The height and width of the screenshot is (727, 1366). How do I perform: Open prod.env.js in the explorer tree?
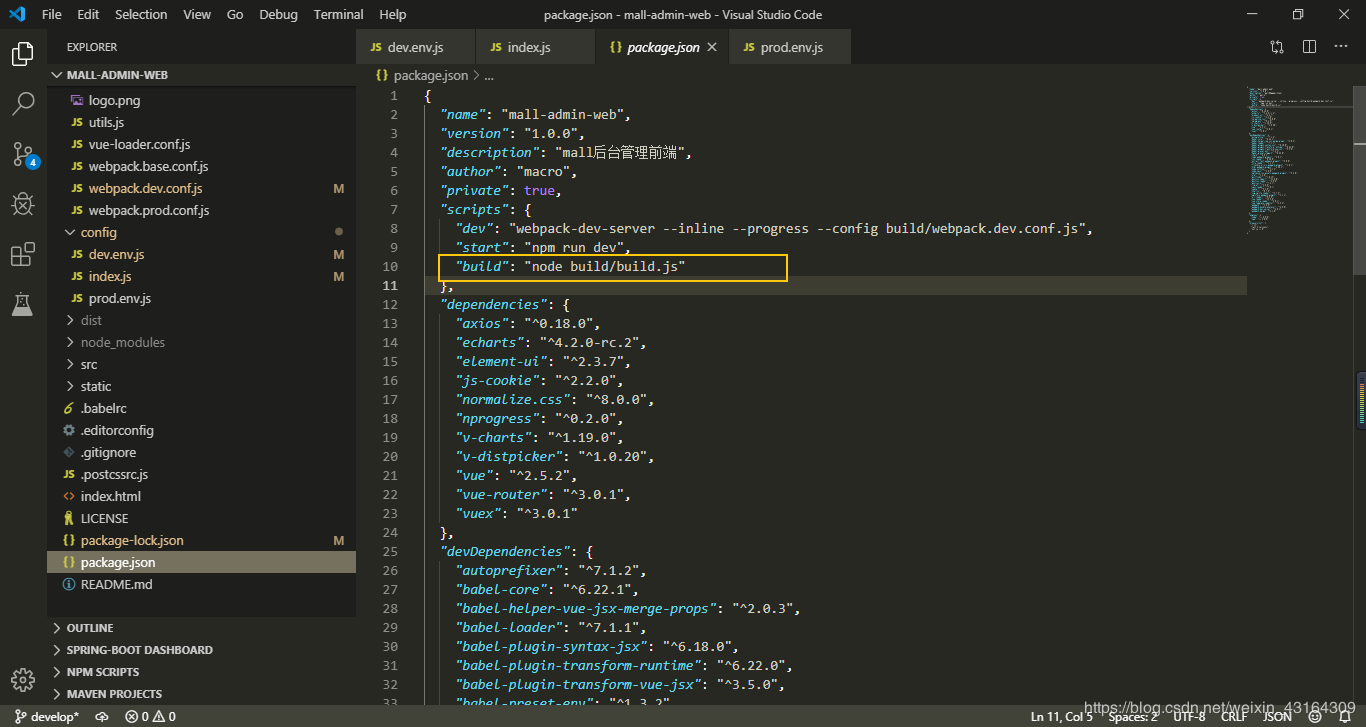click(201, 298)
